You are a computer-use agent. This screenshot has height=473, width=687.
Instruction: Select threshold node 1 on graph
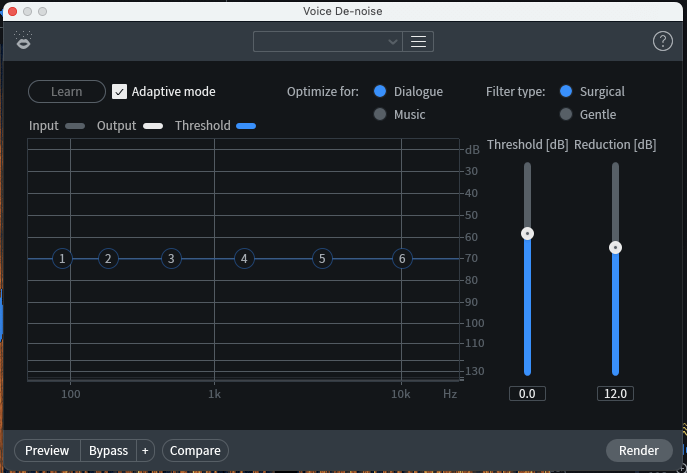pos(62,259)
